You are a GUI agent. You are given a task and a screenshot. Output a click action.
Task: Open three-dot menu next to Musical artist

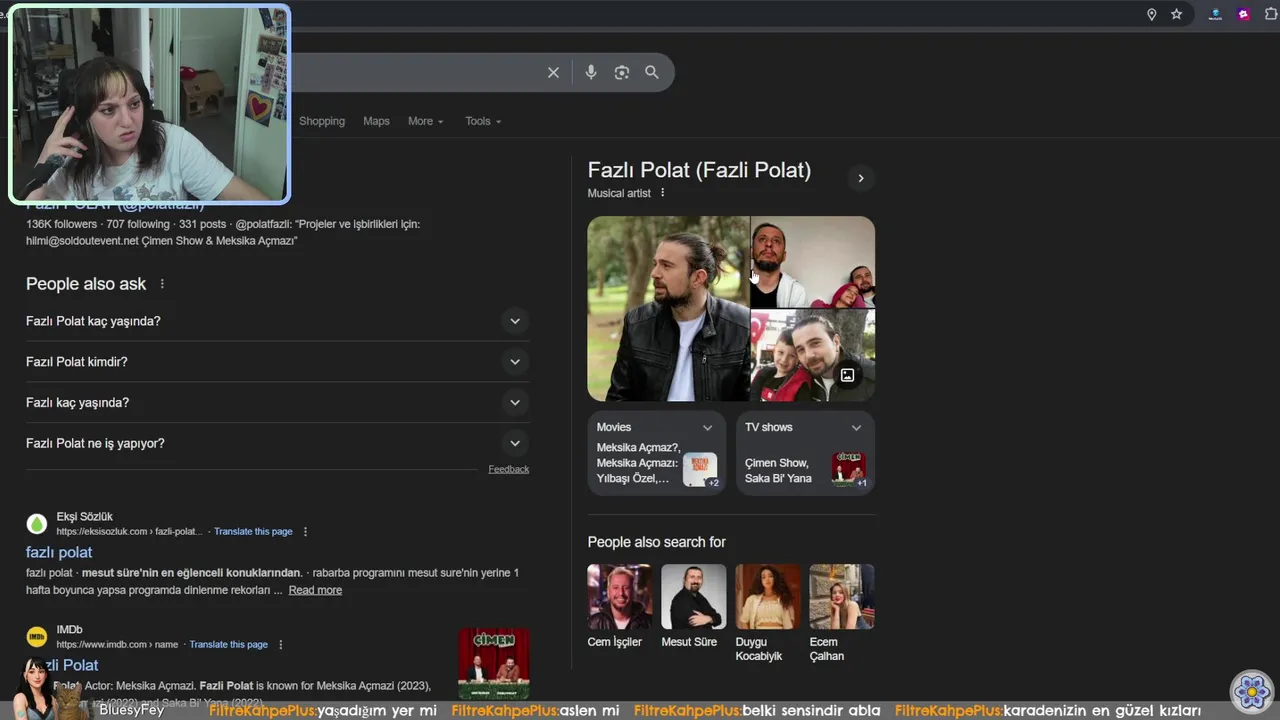662,193
